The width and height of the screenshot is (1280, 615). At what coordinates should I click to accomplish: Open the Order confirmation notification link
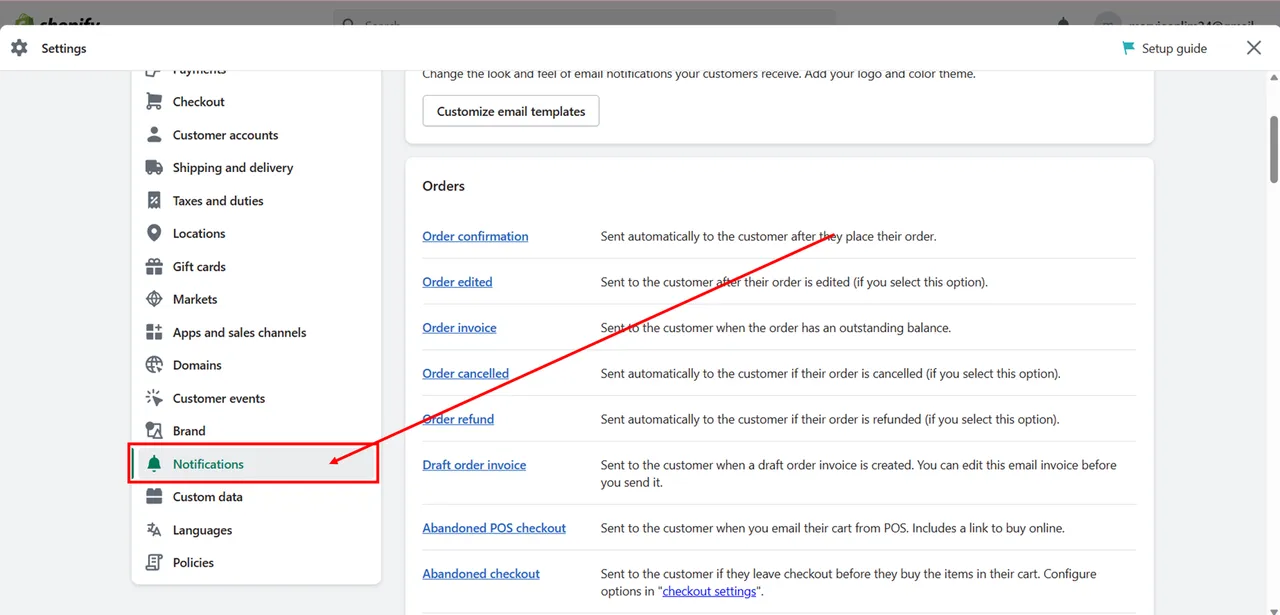(x=475, y=237)
